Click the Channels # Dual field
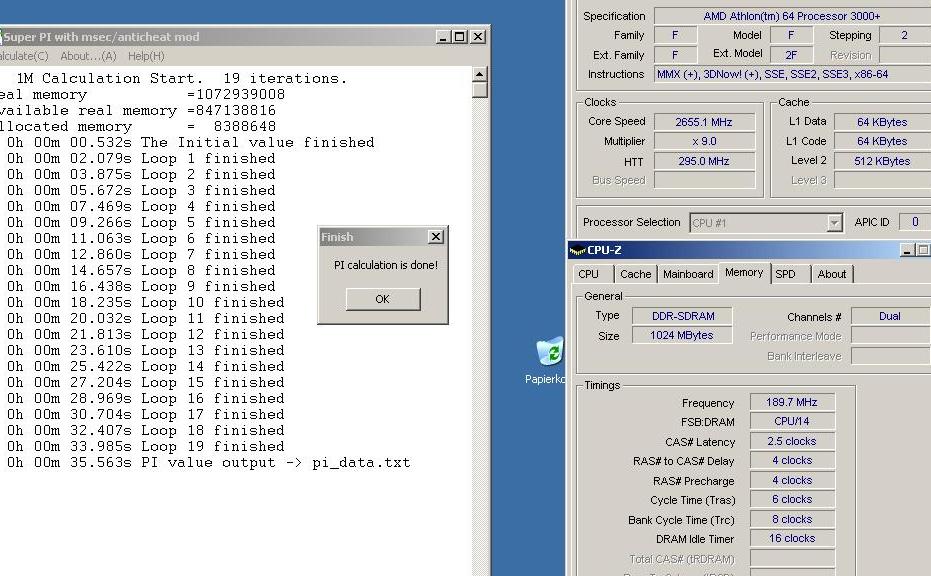The width and height of the screenshot is (931, 576). pyautogui.click(x=891, y=316)
